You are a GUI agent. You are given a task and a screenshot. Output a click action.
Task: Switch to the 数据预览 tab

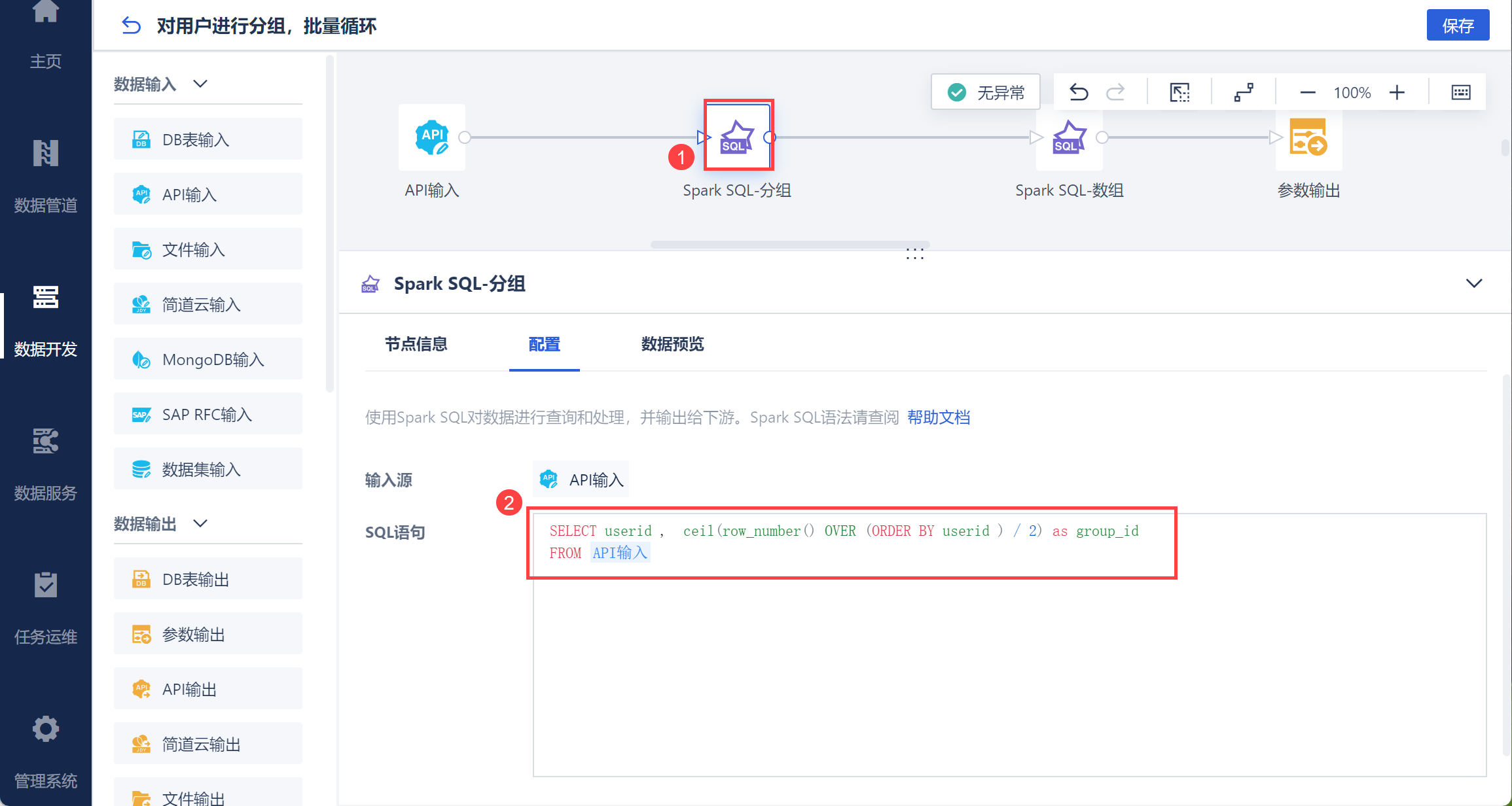pyautogui.click(x=672, y=344)
